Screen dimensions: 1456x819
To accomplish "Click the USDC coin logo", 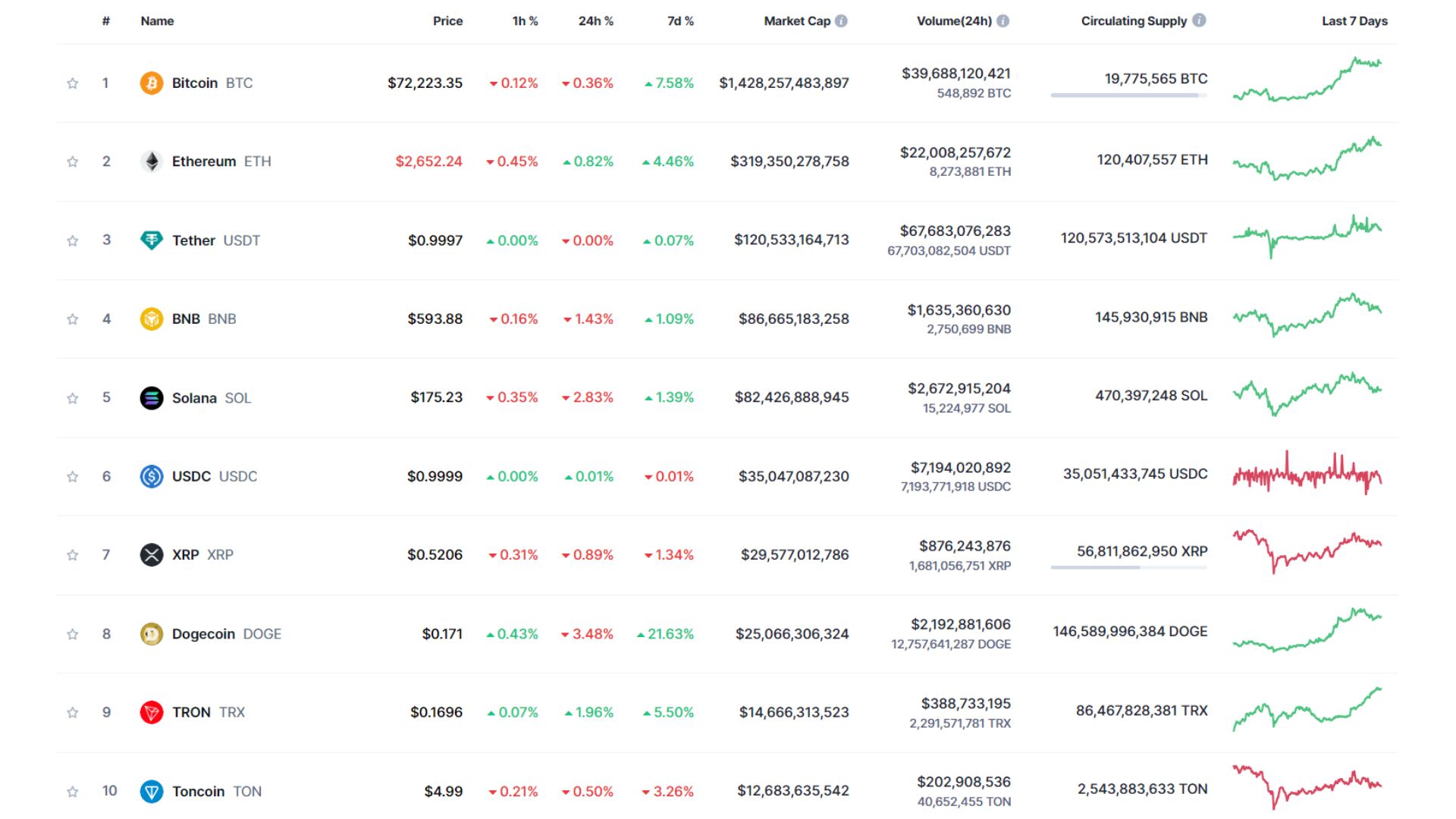I will point(152,476).
